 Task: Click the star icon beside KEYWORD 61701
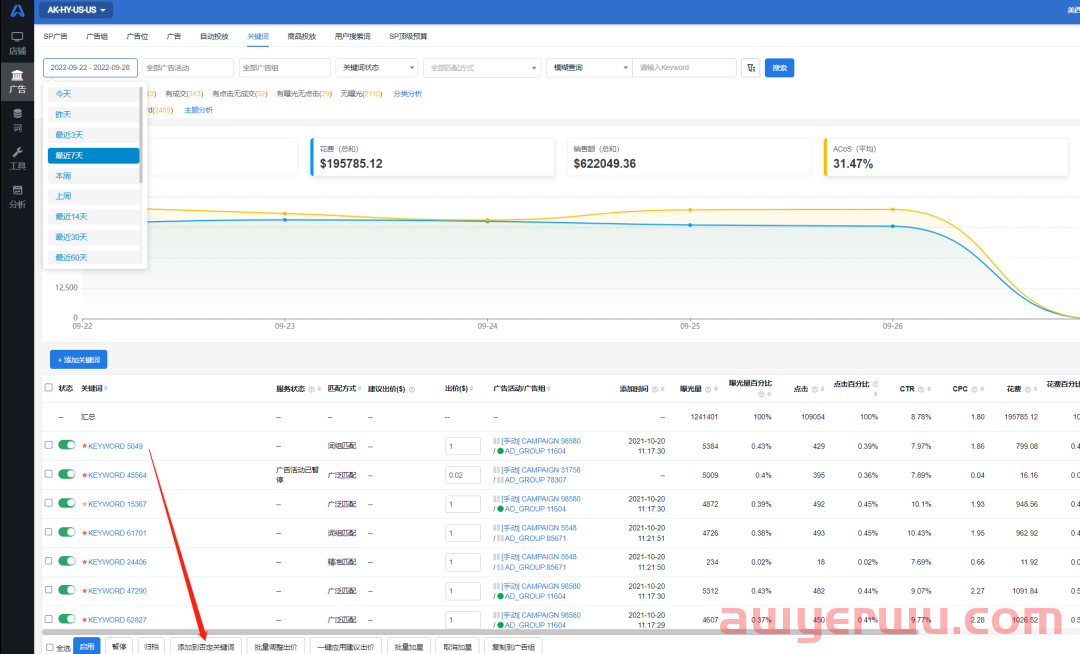click(85, 533)
